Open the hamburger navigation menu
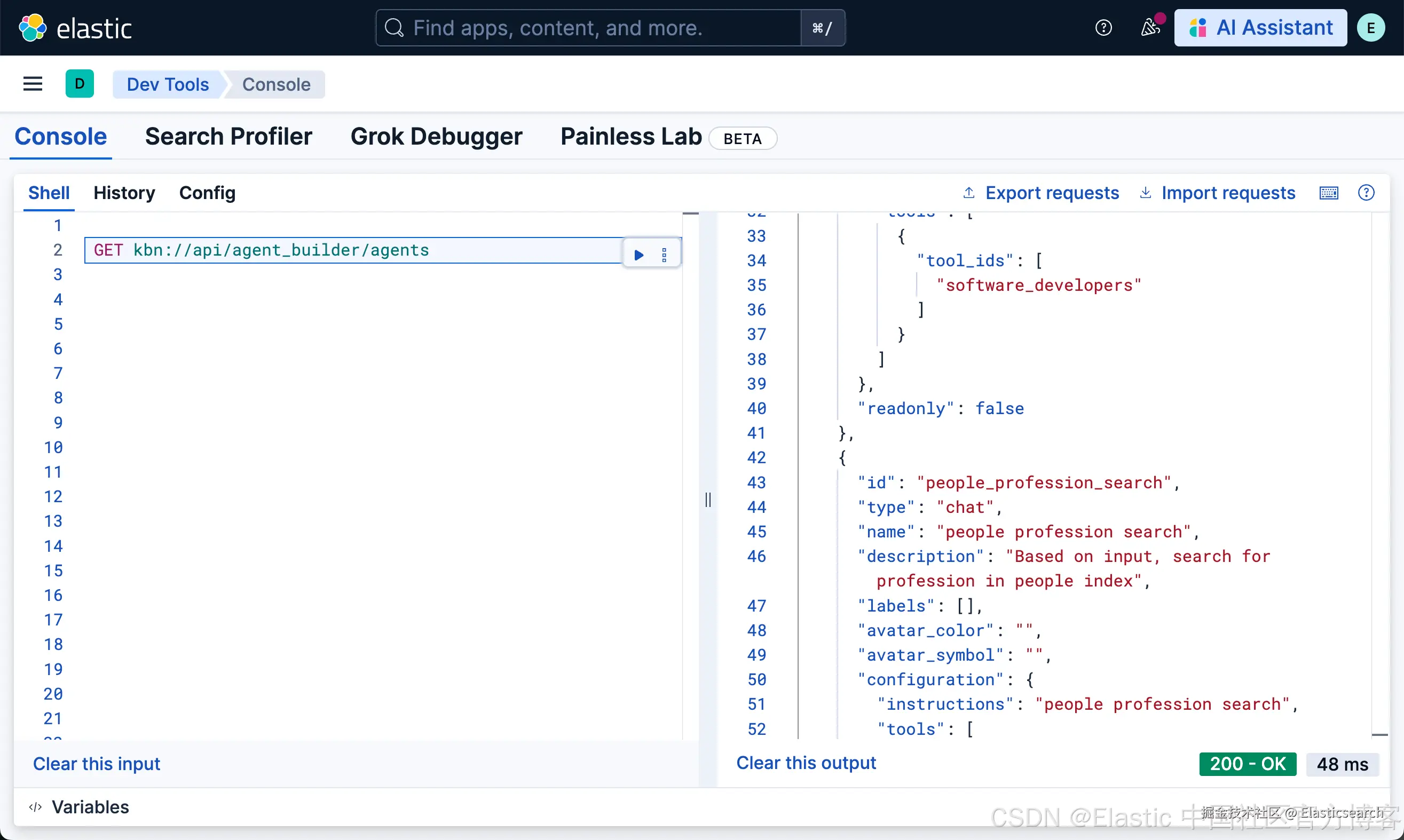The height and width of the screenshot is (840, 1404). 32,84
